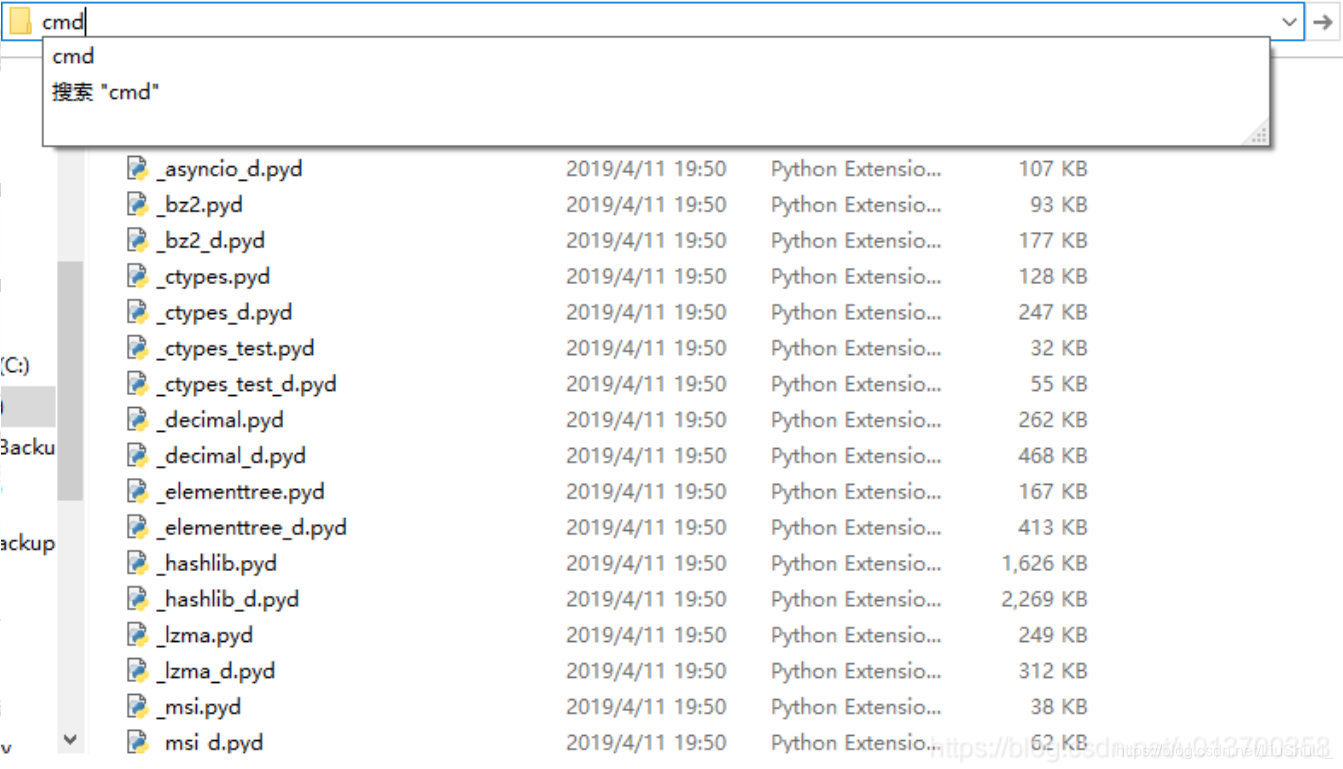Click the date cell of _bz2.pyd row

tap(646, 205)
